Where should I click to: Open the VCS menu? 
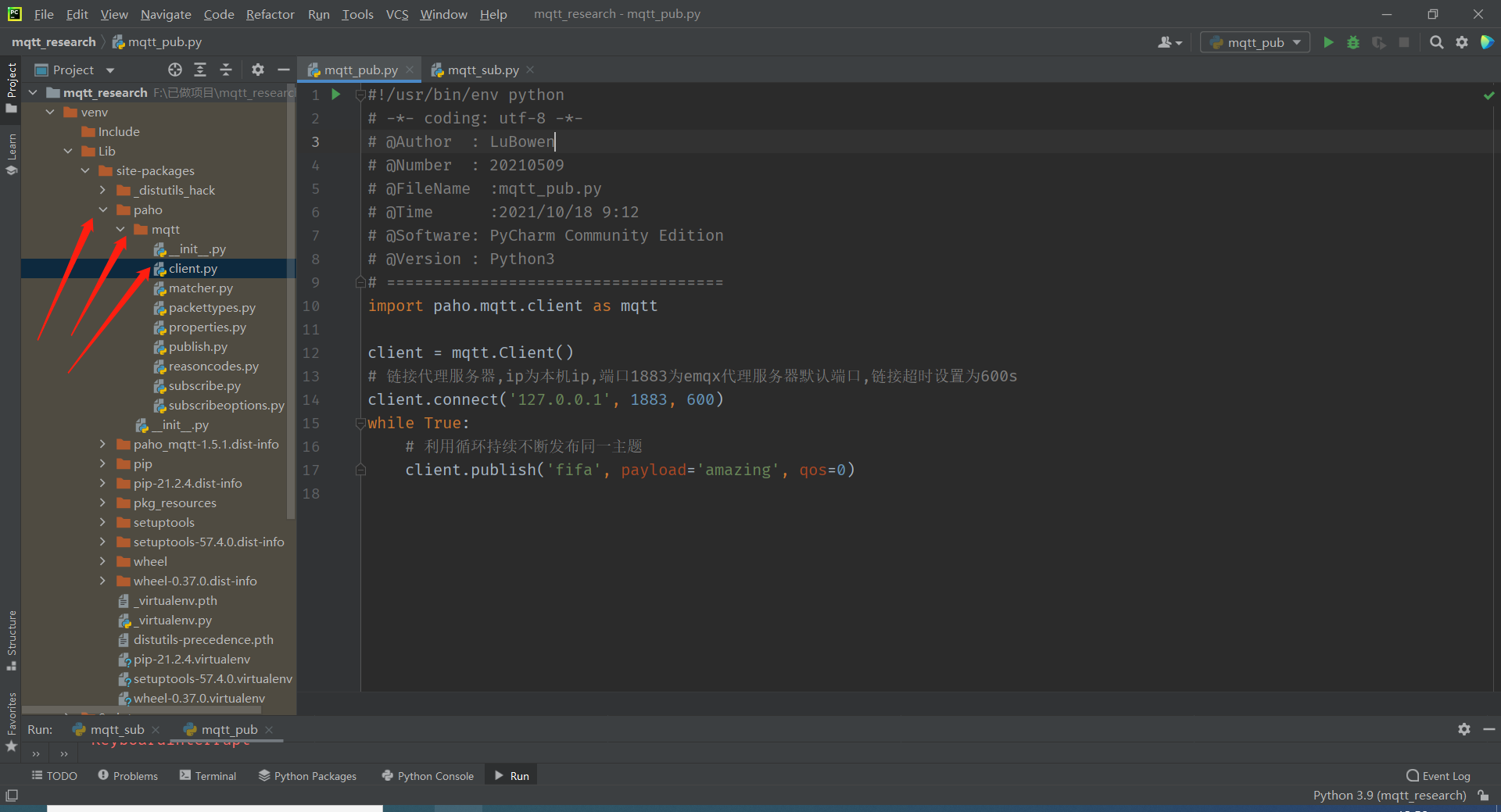click(x=397, y=14)
